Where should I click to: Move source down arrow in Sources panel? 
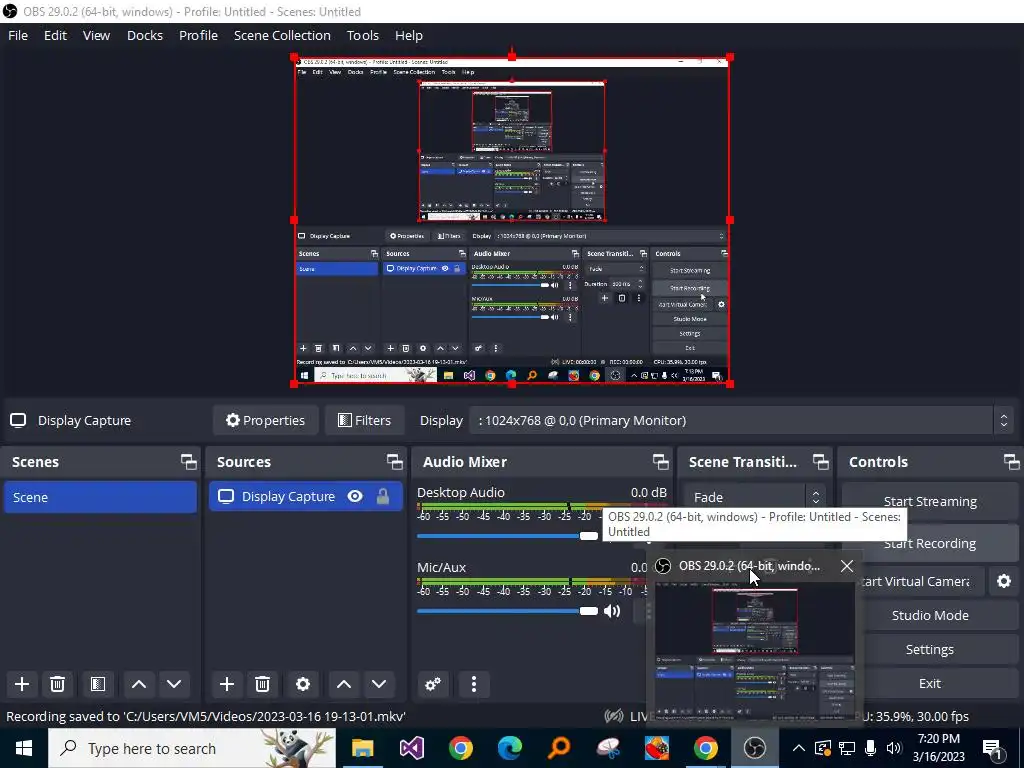point(379,684)
